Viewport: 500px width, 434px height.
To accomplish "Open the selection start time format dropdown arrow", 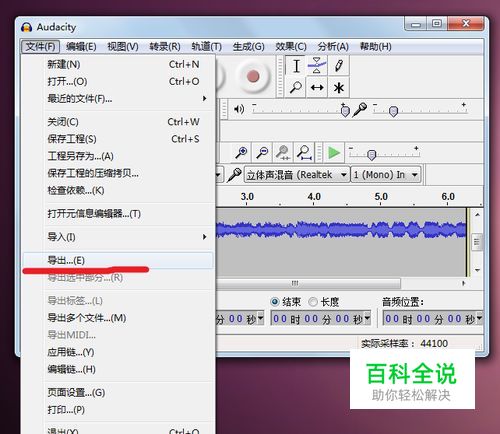I will pyautogui.click(x=260, y=318).
